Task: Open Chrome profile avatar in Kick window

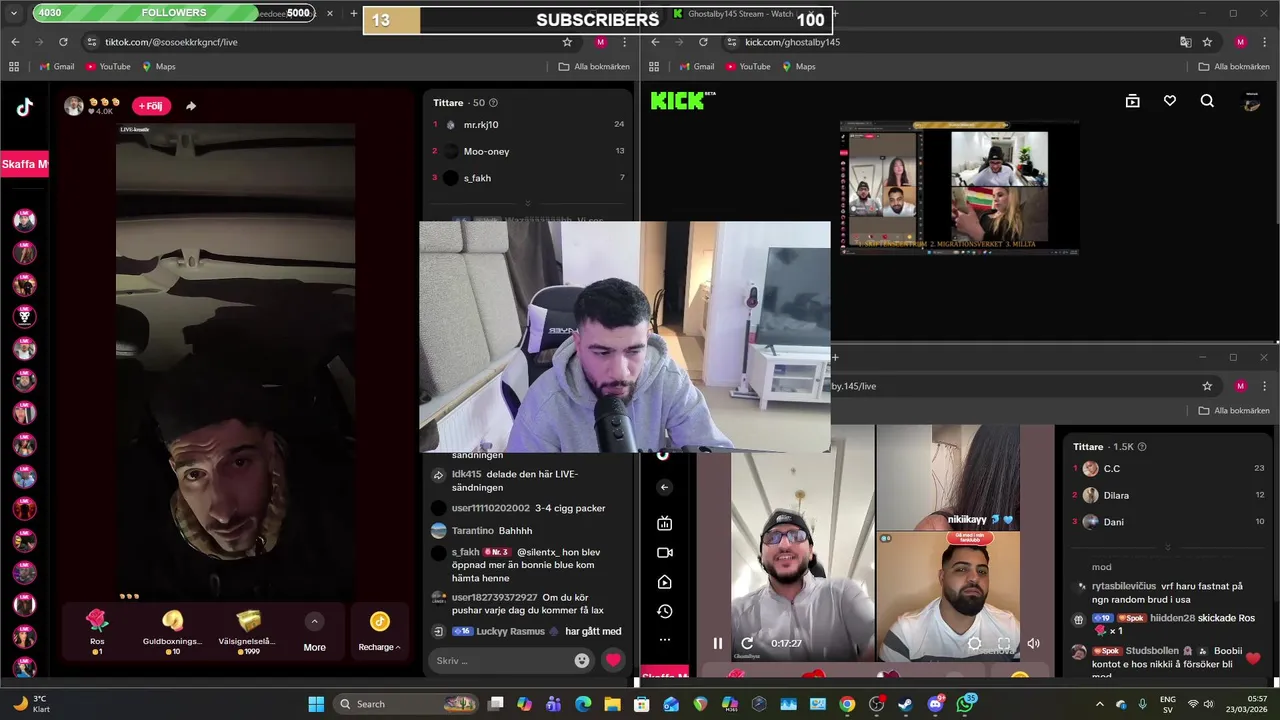Action: tap(1240, 42)
